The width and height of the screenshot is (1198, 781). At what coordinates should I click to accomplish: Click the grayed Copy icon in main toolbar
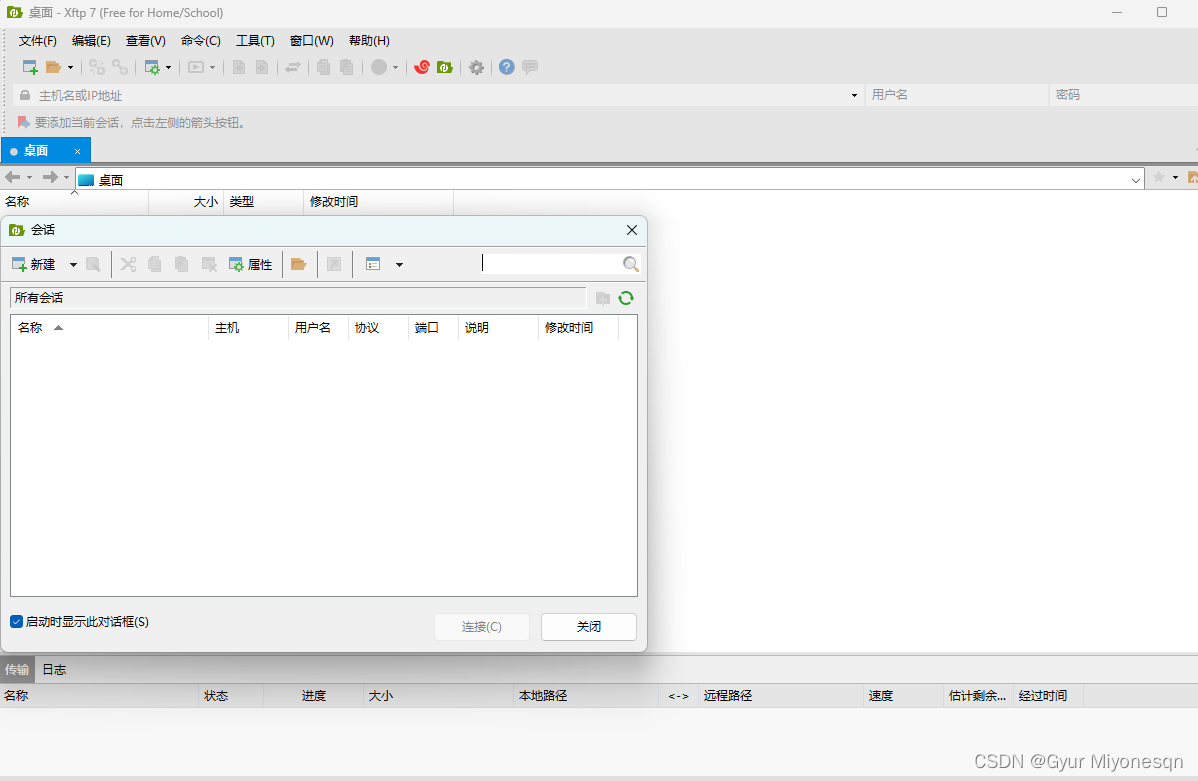[323, 67]
